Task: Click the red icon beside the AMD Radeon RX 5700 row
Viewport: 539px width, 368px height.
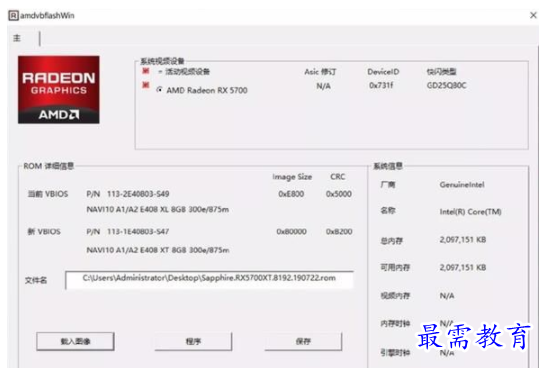Action: (x=146, y=85)
